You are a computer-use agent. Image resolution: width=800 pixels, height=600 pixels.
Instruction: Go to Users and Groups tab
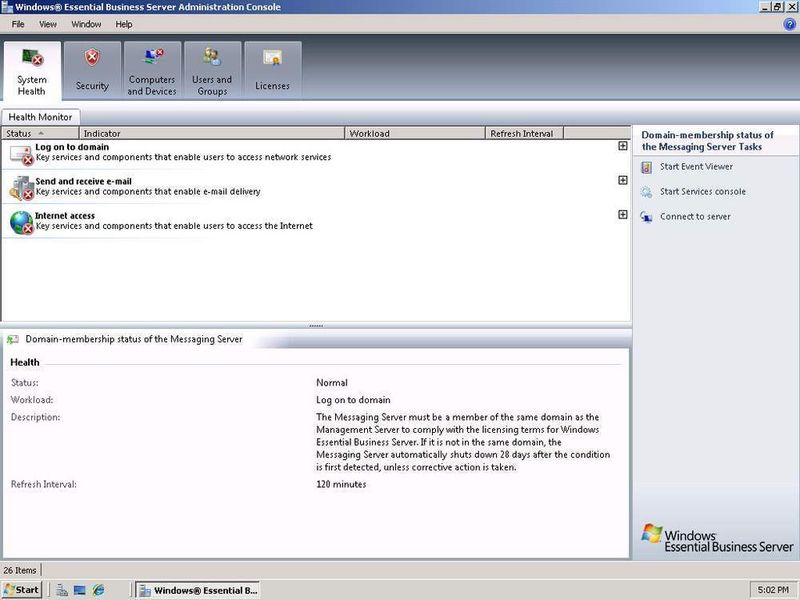point(212,70)
